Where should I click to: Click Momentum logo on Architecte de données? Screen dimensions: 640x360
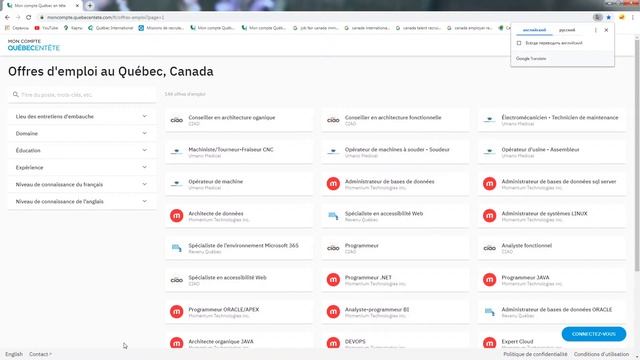(x=177, y=216)
